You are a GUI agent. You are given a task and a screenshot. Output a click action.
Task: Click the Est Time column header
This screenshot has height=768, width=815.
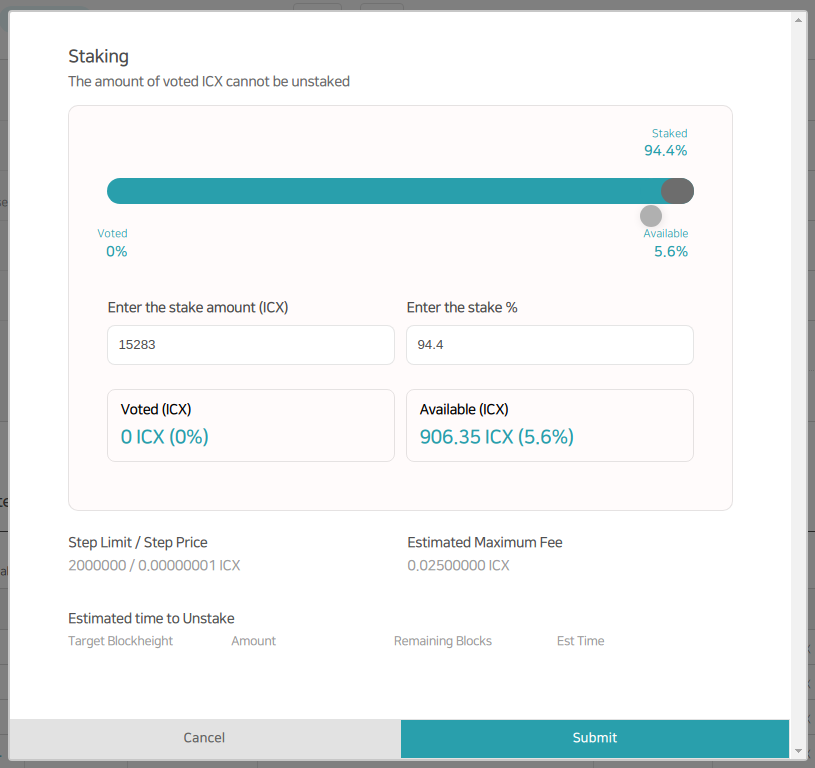tap(580, 641)
